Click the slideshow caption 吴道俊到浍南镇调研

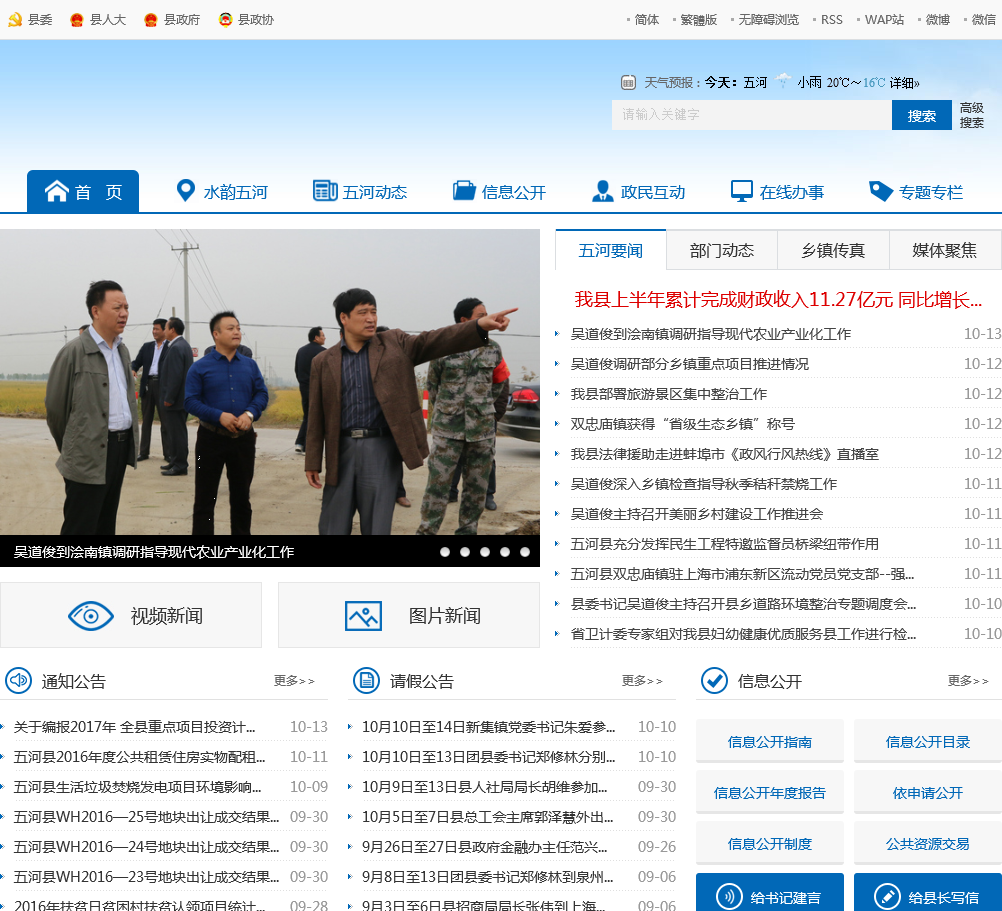point(154,551)
